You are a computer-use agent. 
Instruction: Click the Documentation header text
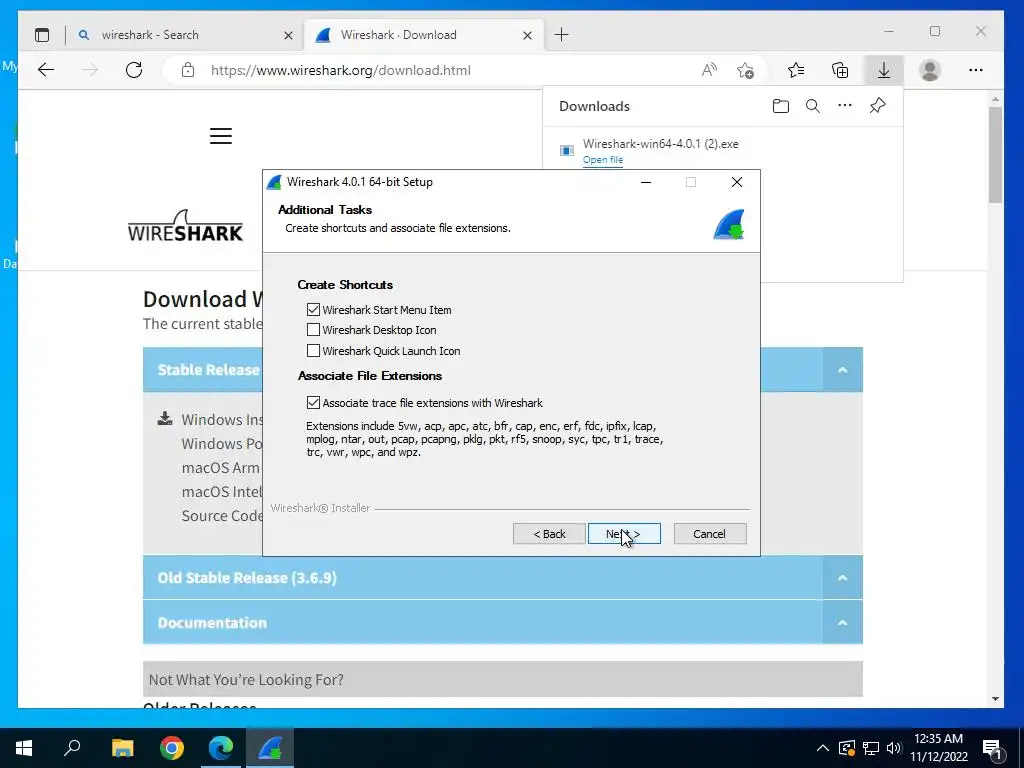pyautogui.click(x=212, y=622)
